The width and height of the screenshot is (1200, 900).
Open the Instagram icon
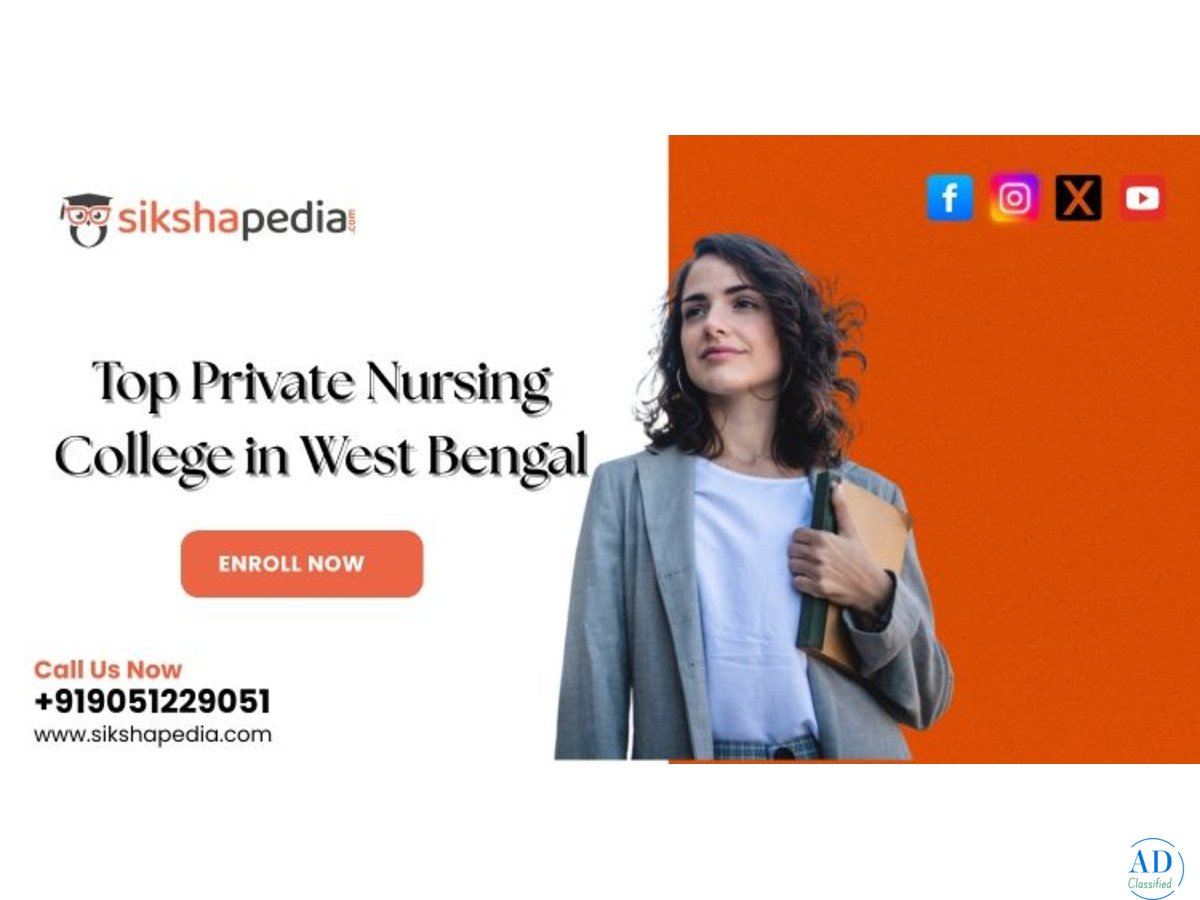coord(1014,198)
